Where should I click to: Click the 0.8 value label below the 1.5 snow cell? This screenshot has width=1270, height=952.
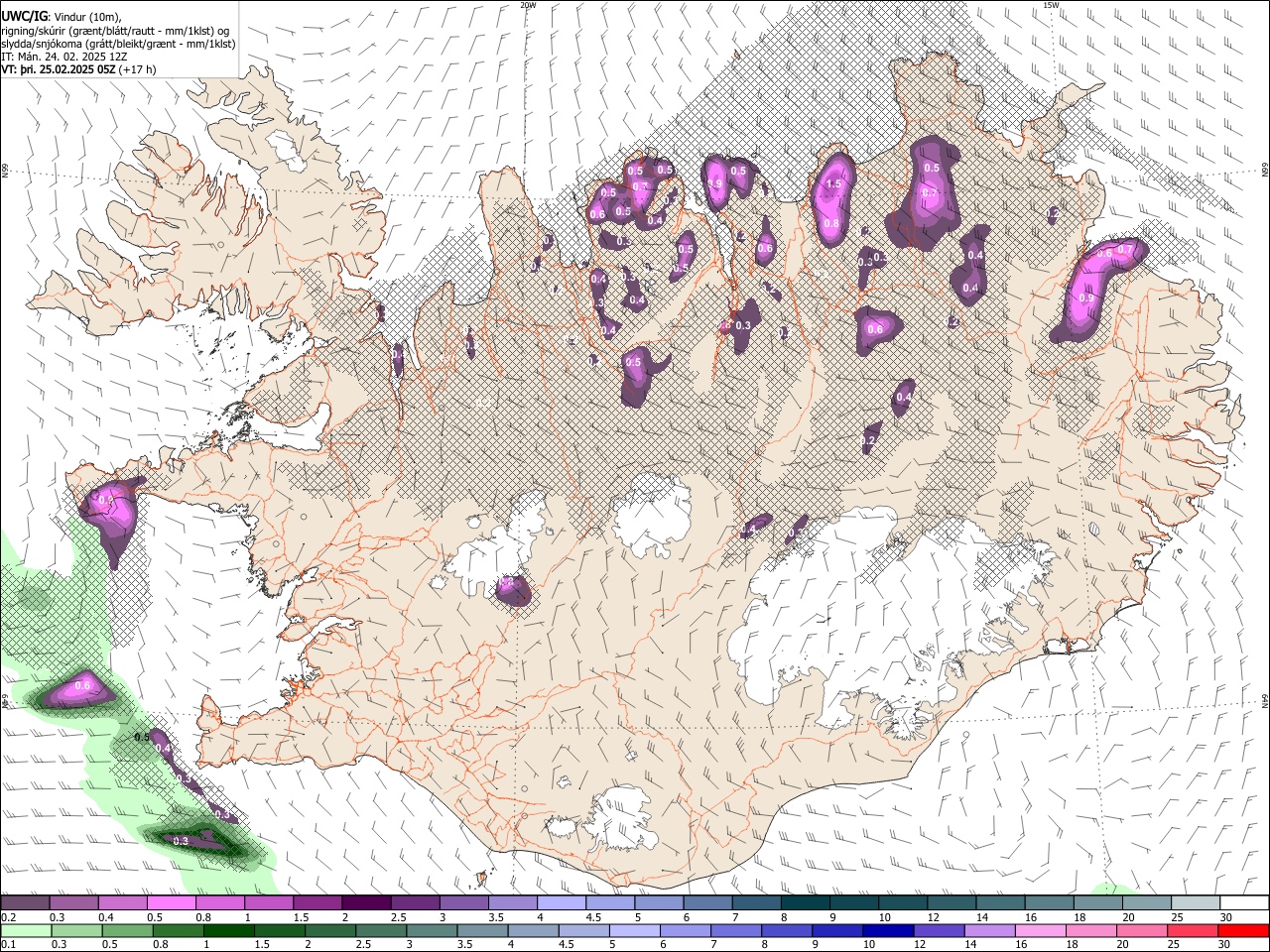point(830,223)
